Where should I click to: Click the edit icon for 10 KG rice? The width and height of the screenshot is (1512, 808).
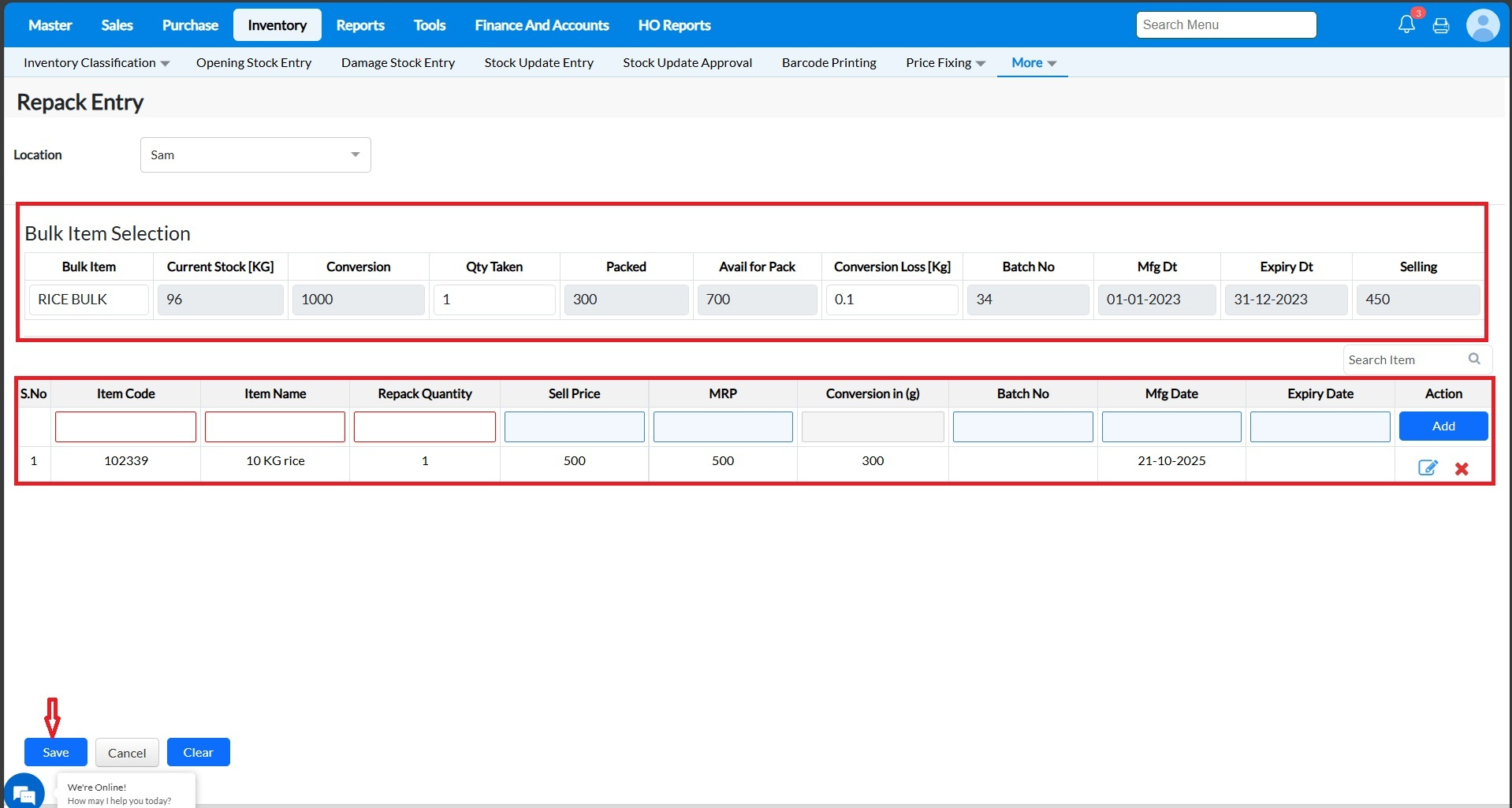(1427, 468)
